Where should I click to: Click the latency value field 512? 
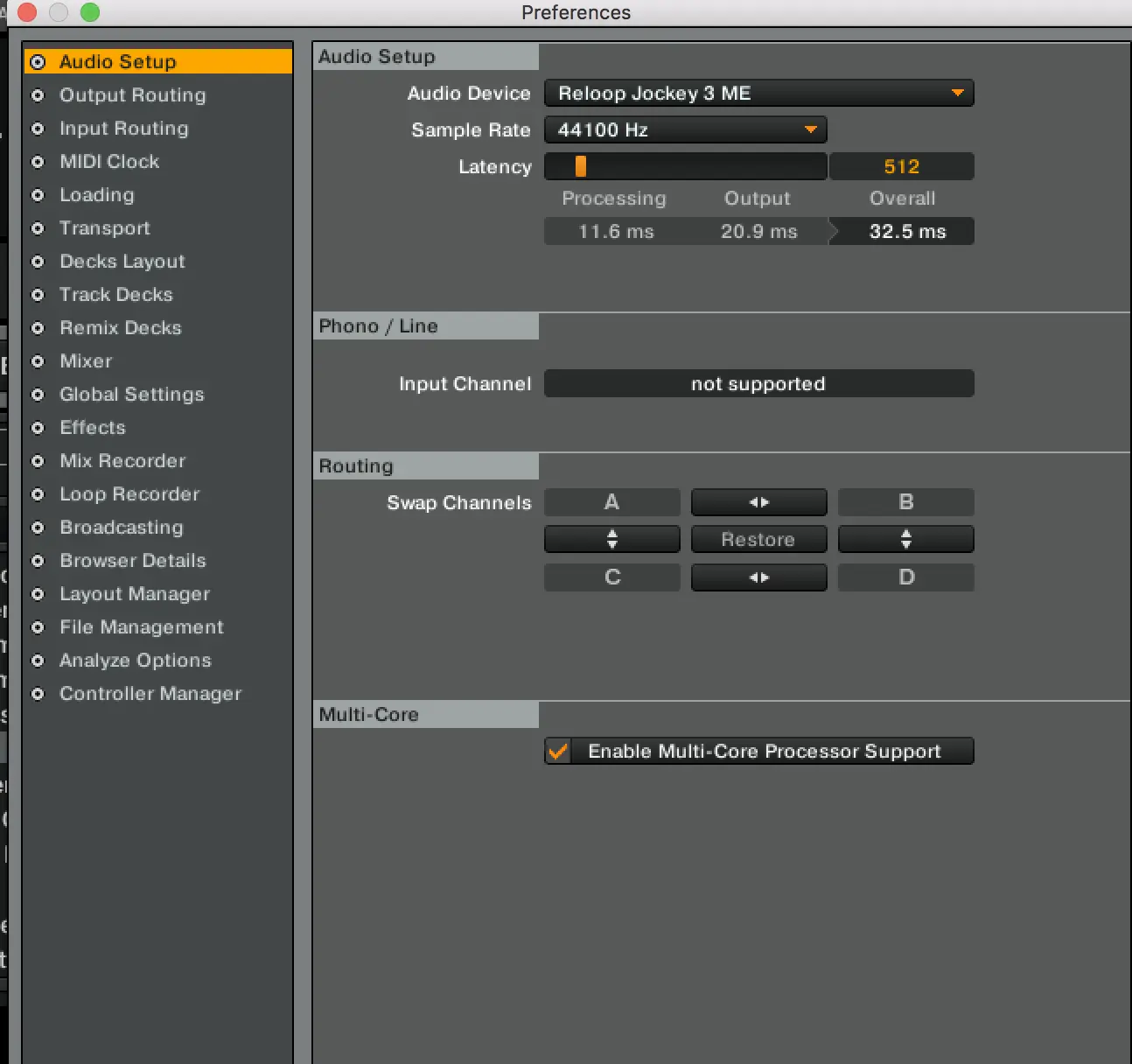click(901, 166)
